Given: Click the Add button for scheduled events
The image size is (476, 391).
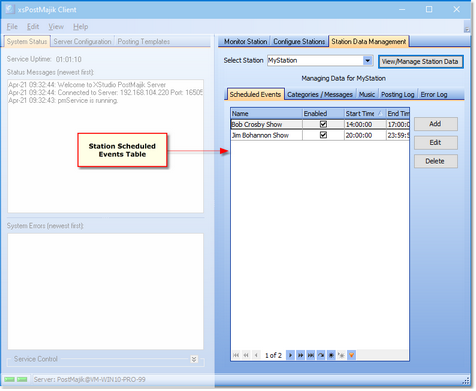Looking at the screenshot, I should pos(435,124).
